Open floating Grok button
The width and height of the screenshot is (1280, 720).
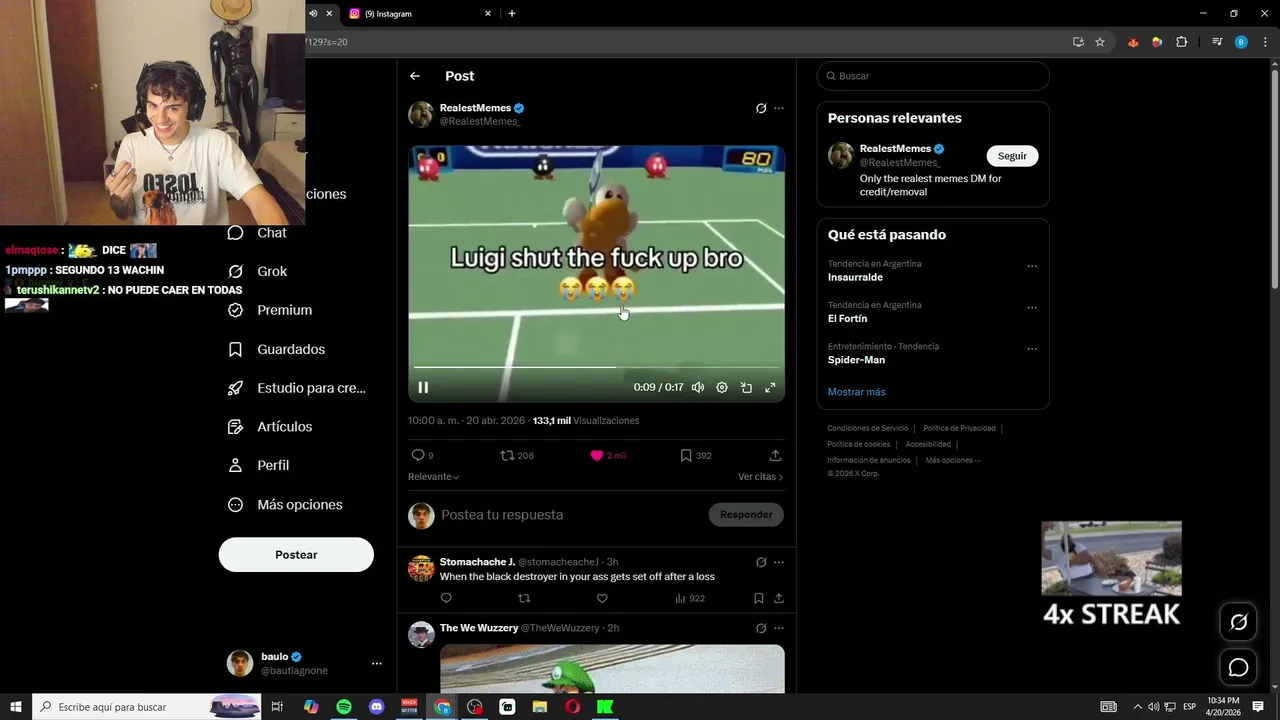click(1238, 622)
